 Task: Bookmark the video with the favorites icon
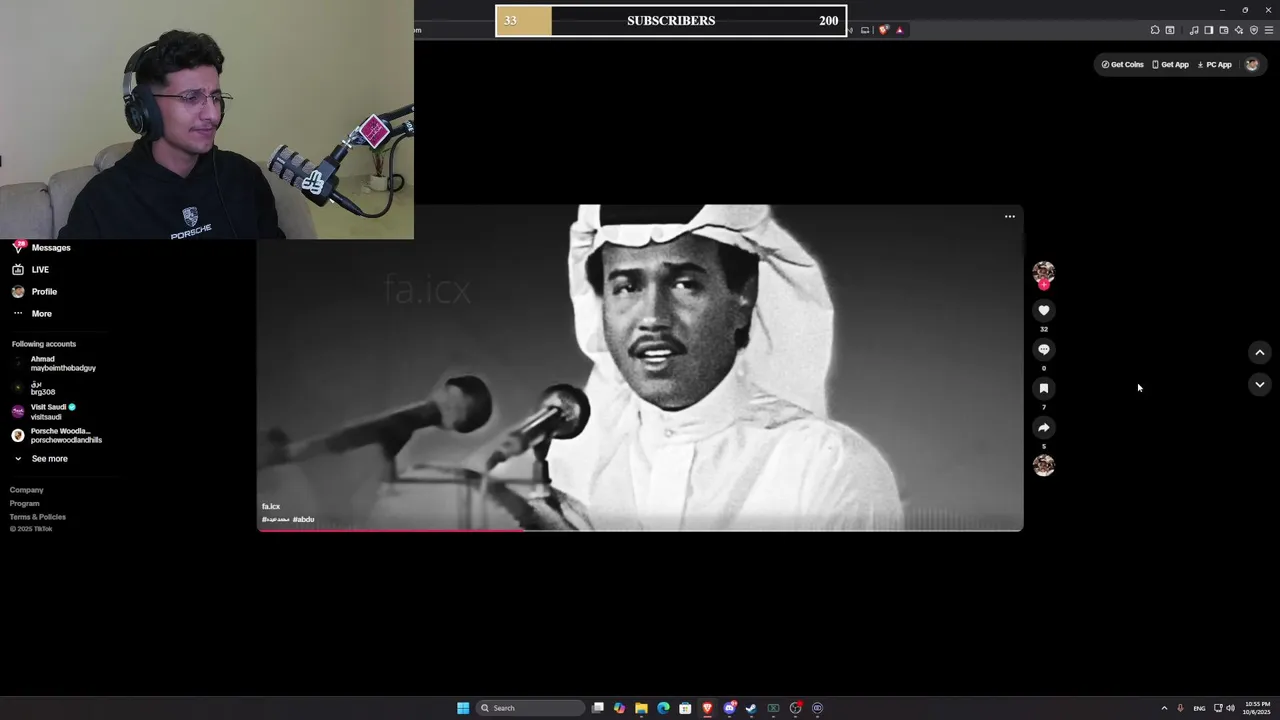click(x=1043, y=388)
